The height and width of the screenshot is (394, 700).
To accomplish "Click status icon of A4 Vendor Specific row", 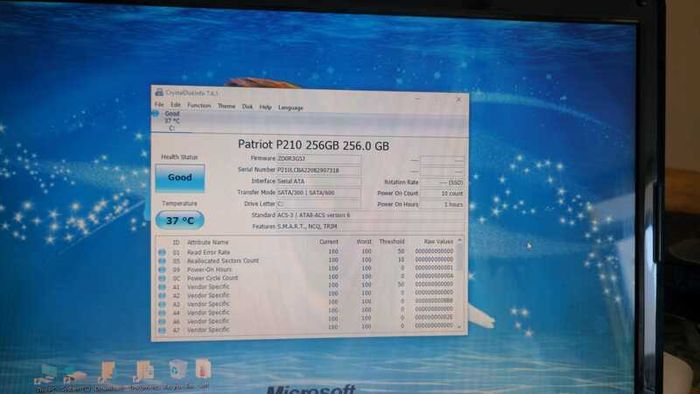I will tap(162, 313).
